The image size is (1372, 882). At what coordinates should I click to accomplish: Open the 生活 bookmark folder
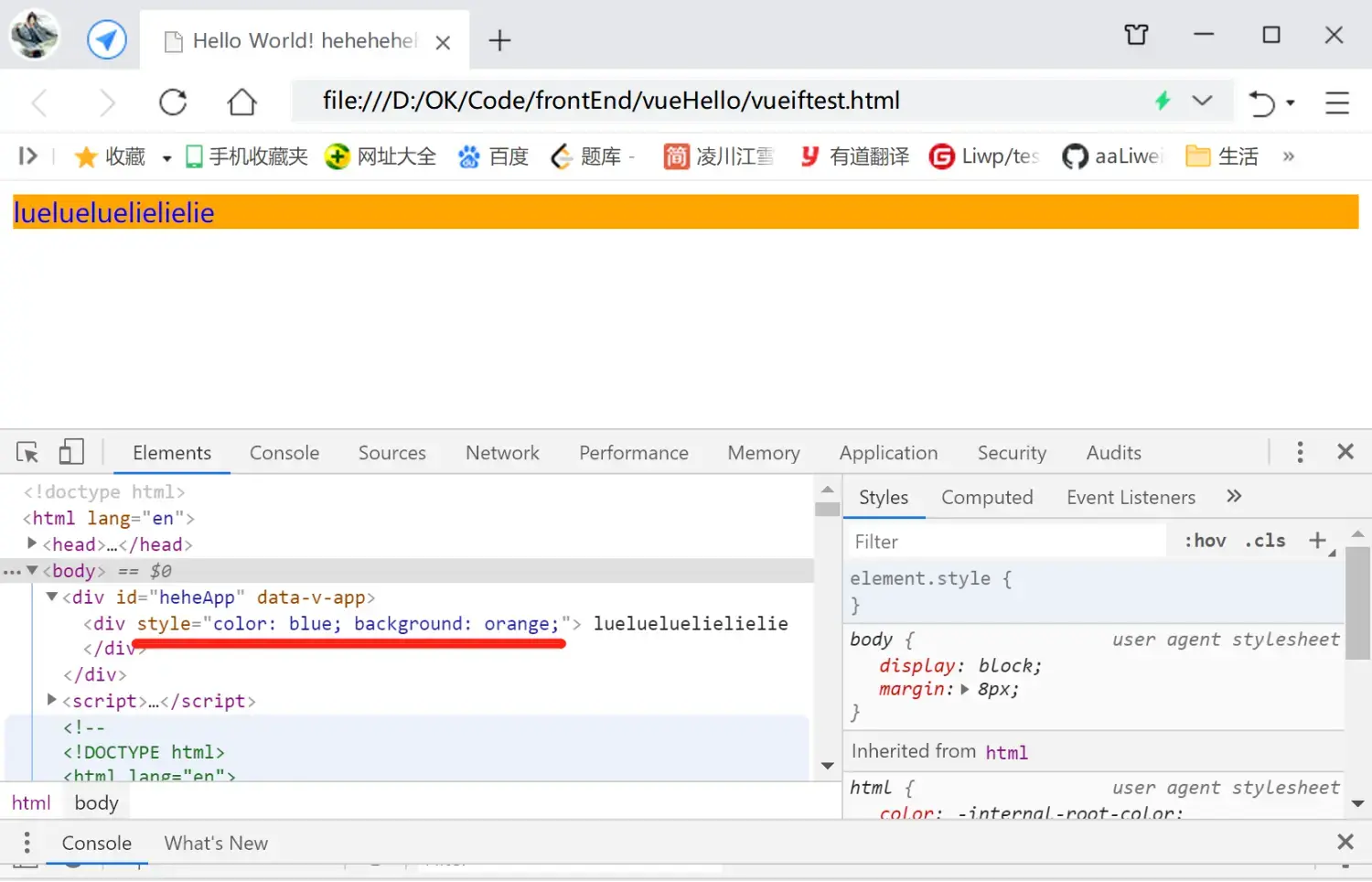coord(1222,156)
